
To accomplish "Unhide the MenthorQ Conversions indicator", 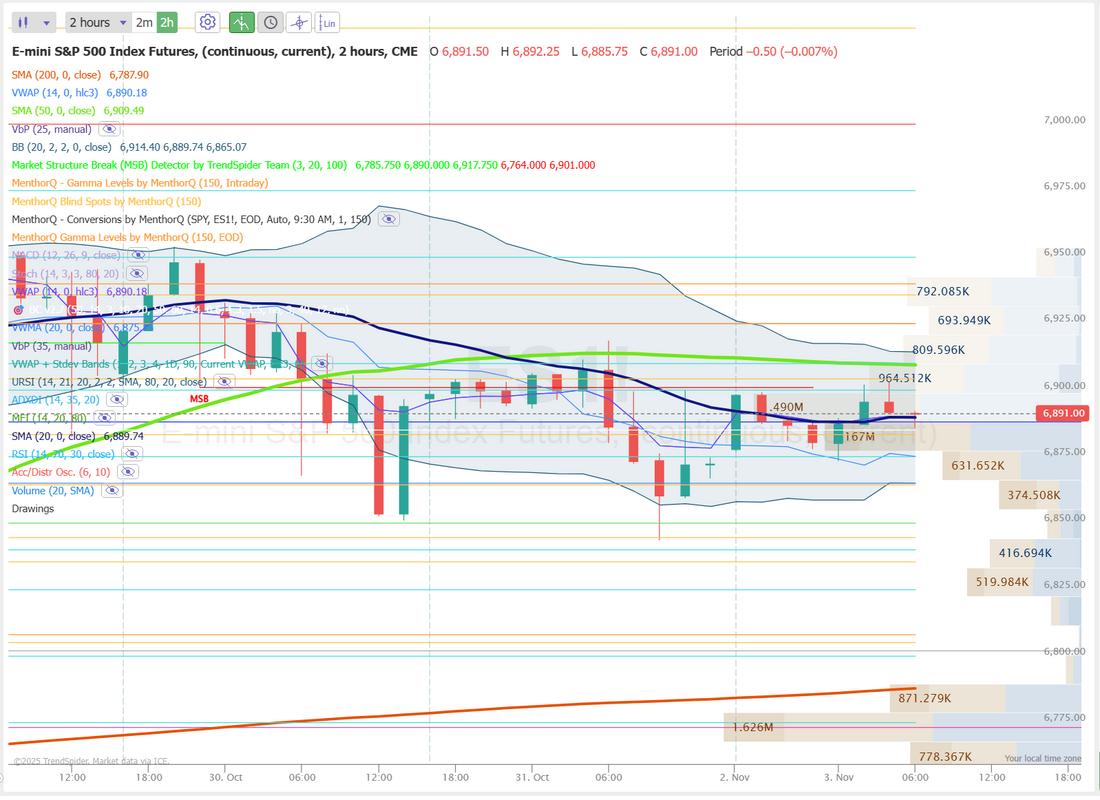I will coord(388,219).
